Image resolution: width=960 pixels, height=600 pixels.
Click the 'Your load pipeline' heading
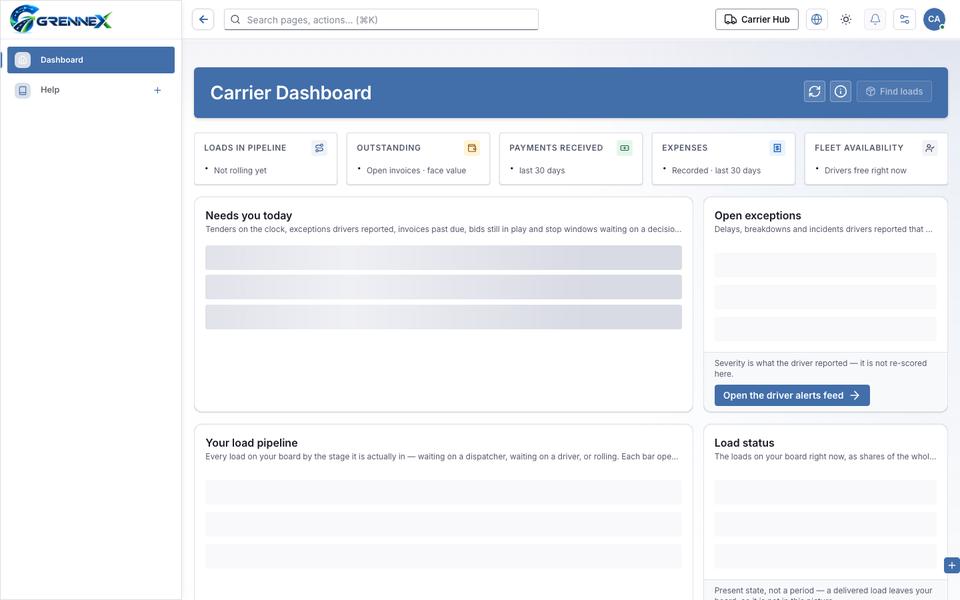[x=252, y=443]
